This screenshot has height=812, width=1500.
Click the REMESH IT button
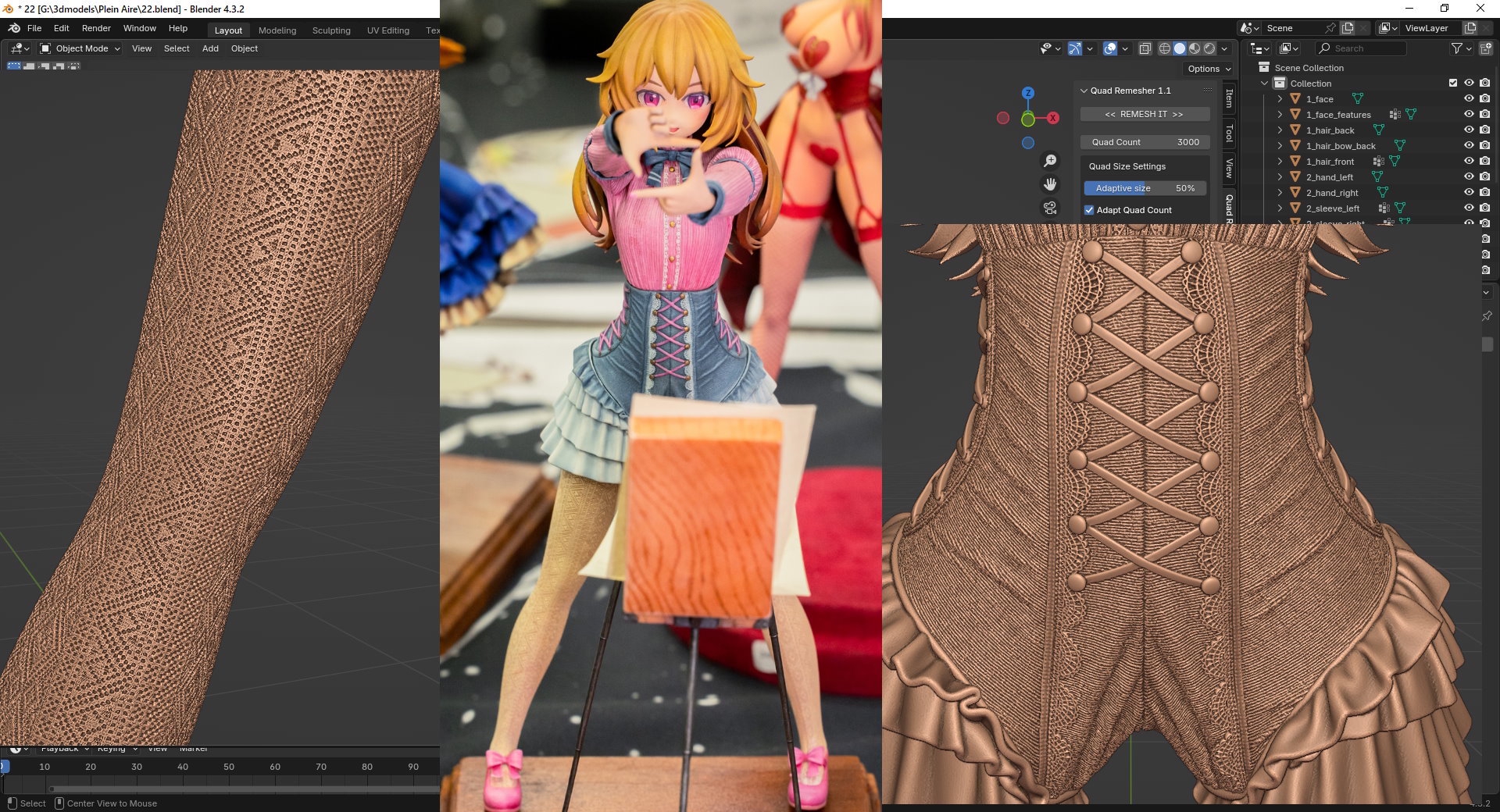point(1145,114)
